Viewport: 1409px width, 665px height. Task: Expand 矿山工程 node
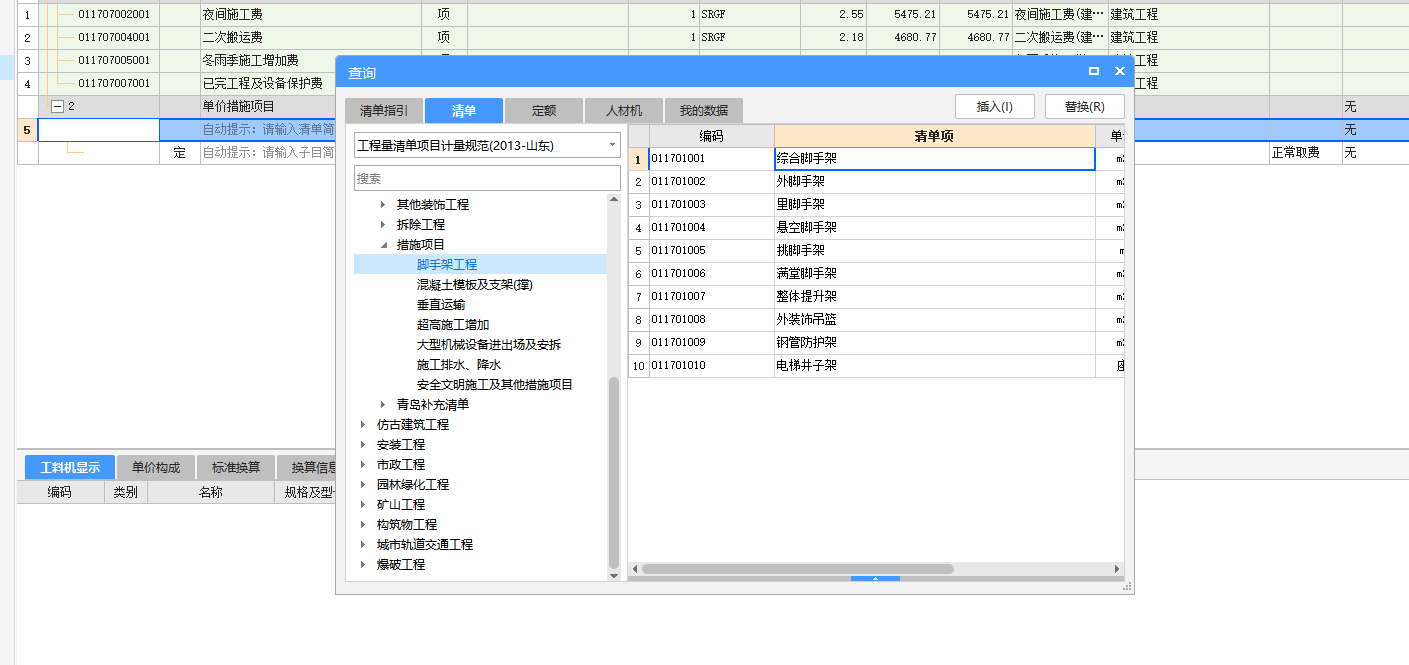pos(363,505)
